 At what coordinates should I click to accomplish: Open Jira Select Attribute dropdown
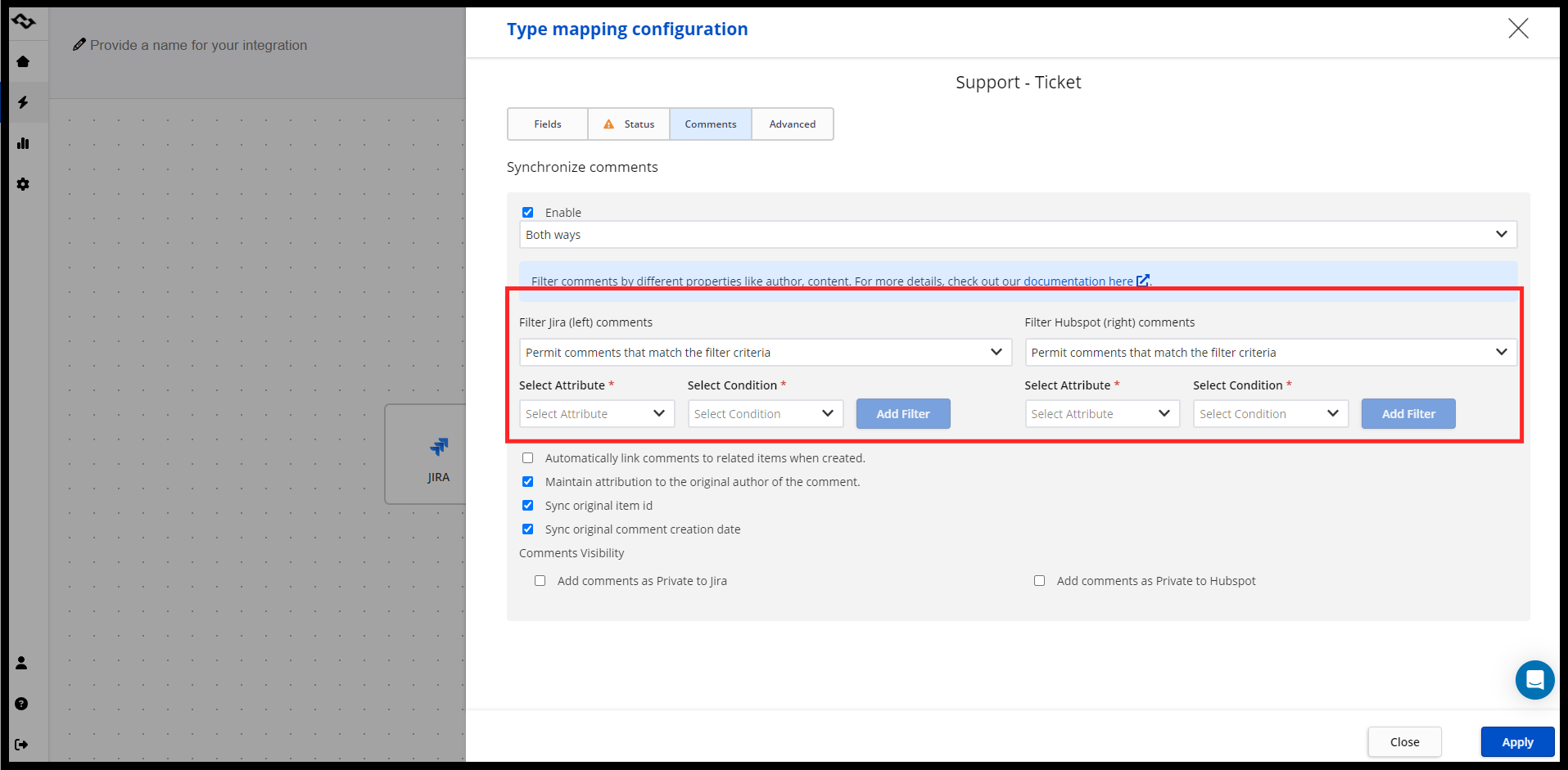click(596, 414)
